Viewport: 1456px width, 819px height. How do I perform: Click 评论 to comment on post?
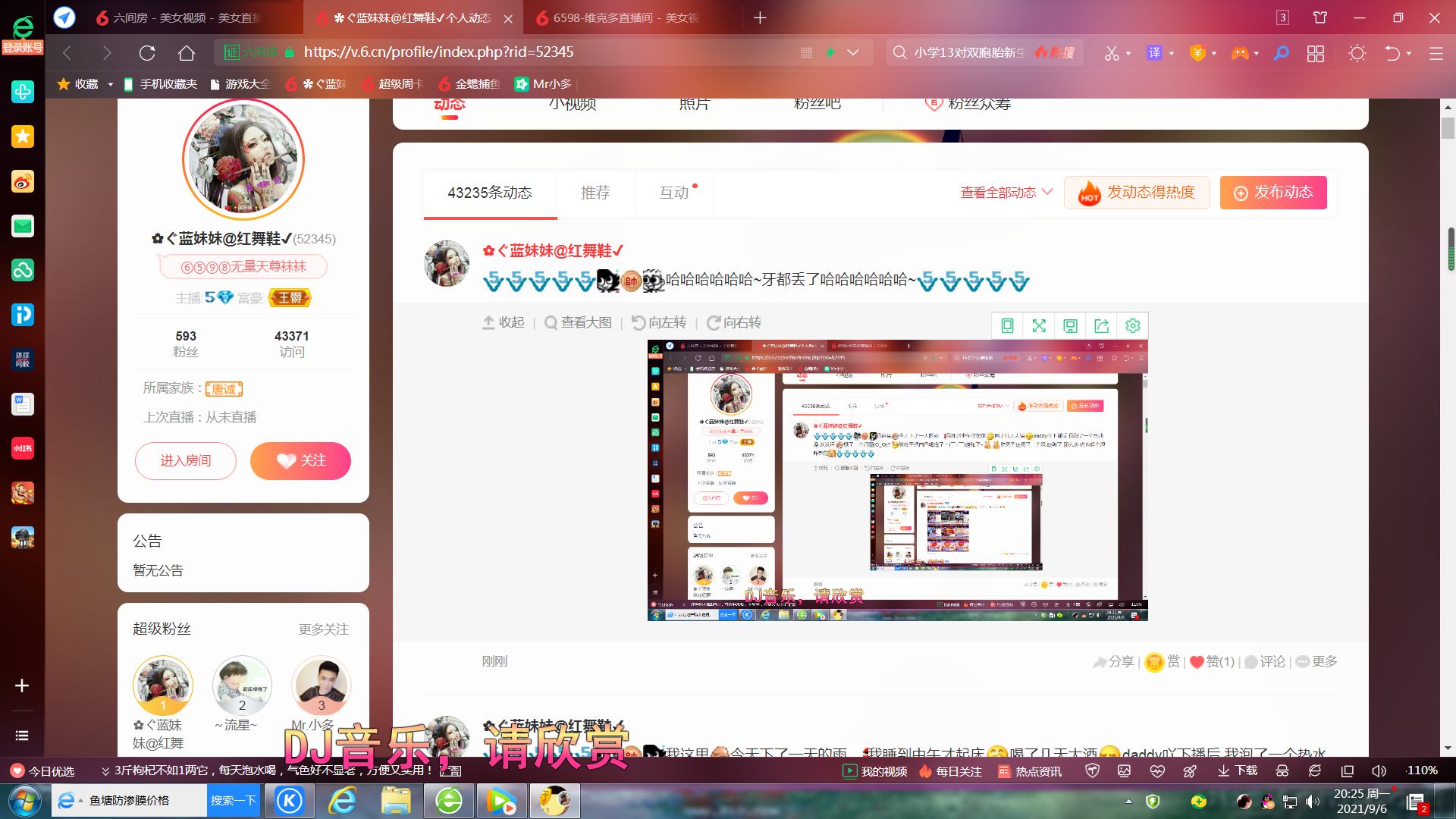[x=1265, y=661]
